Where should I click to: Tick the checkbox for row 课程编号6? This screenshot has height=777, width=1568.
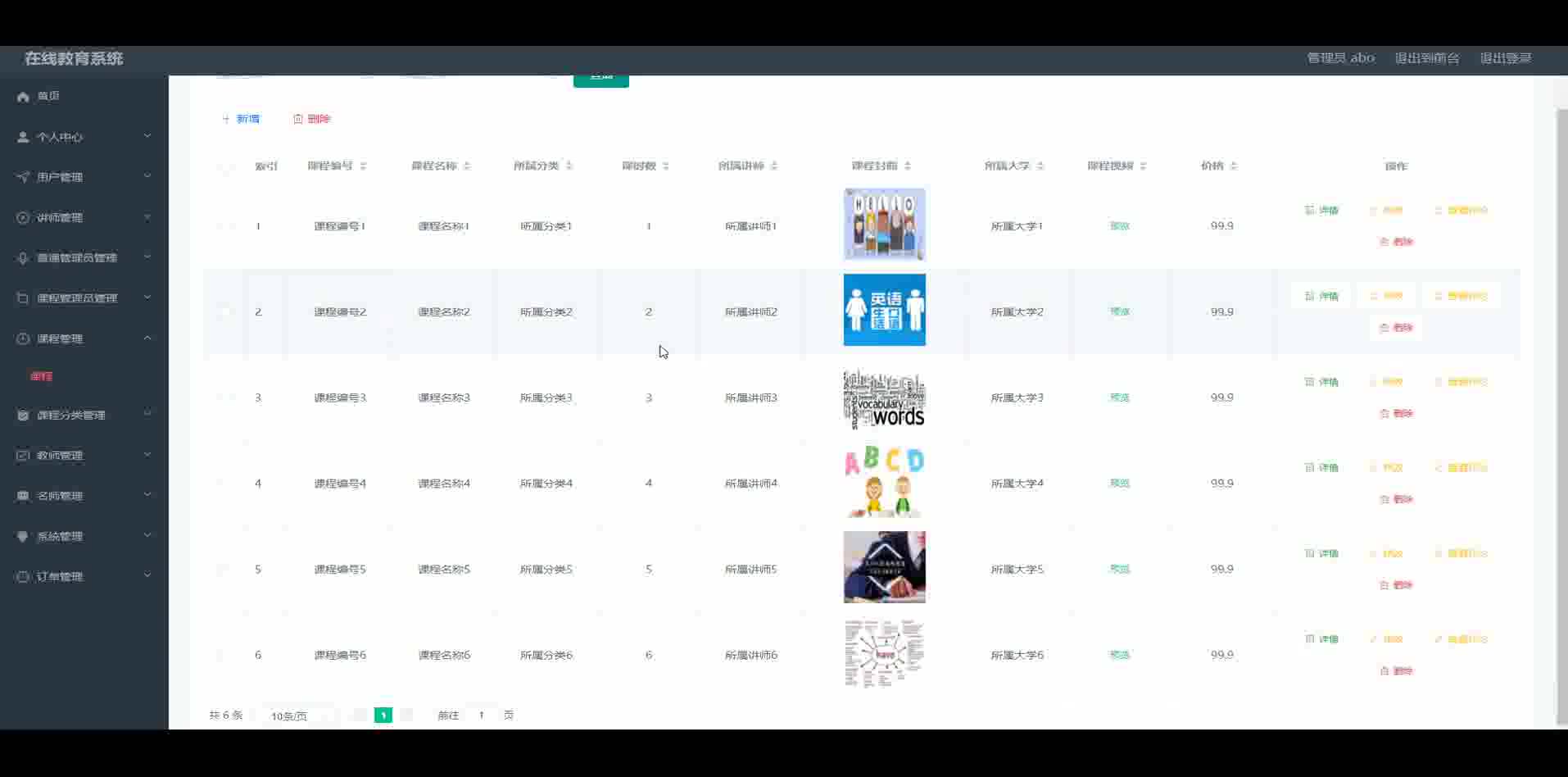pyautogui.click(x=224, y=656)
